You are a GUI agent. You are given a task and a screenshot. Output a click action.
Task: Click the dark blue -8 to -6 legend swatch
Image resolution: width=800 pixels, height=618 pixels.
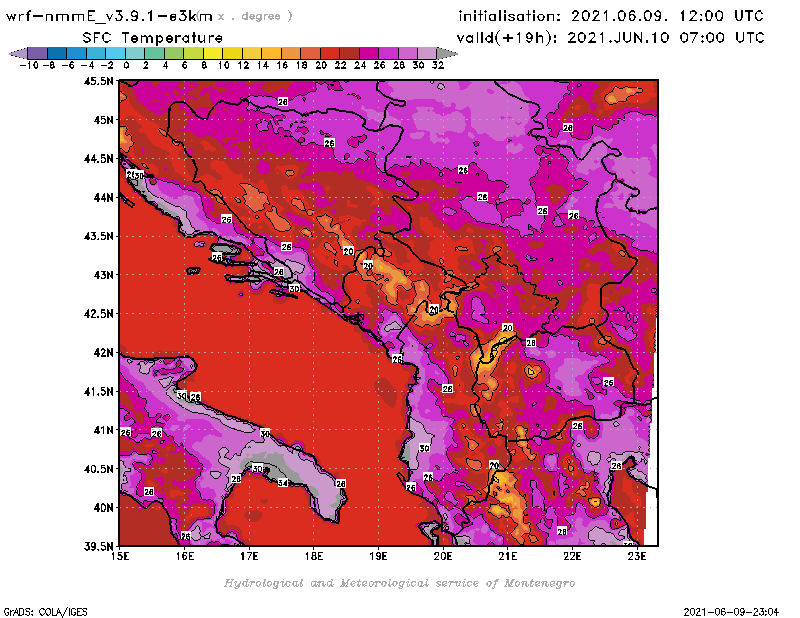tap(57, 53)
